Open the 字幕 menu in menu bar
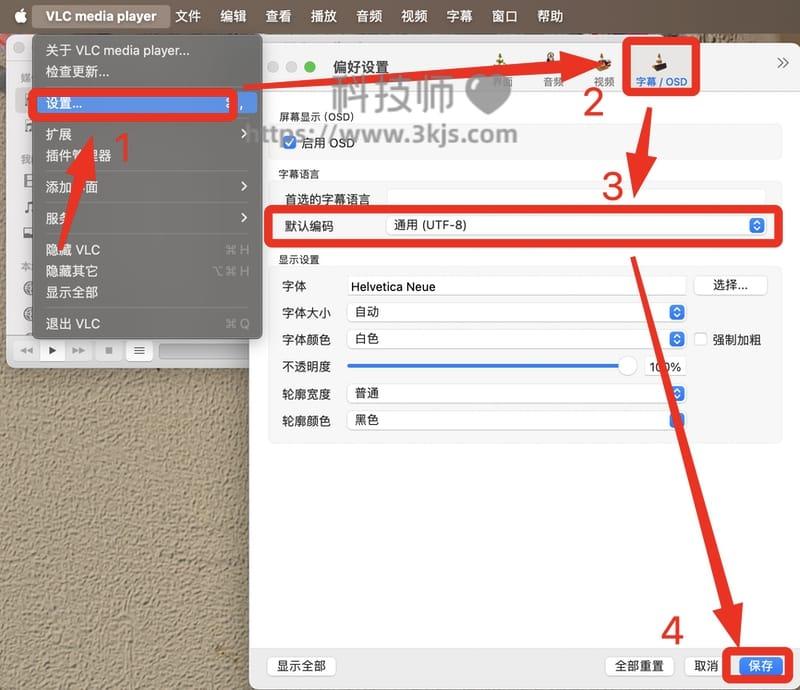Screen dimensions: 800x690 tap(459, 16)
